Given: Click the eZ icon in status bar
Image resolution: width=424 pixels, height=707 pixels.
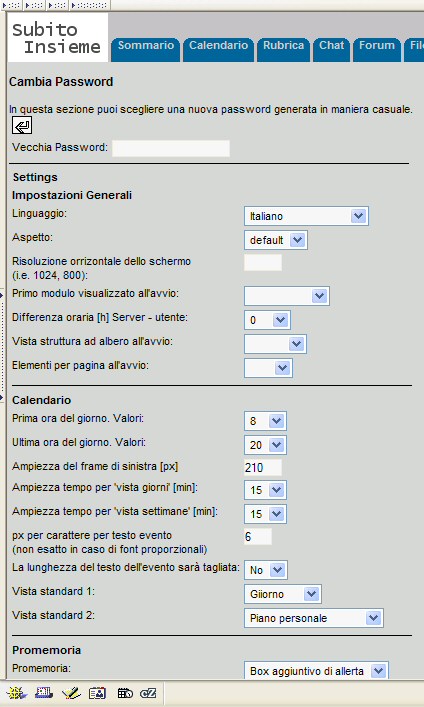Looking at the screenshot, I should tap(148, 693).
